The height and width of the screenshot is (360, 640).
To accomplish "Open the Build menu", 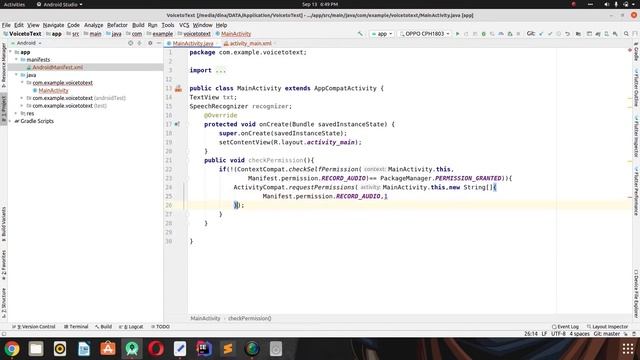I will [x=138, y=25].
